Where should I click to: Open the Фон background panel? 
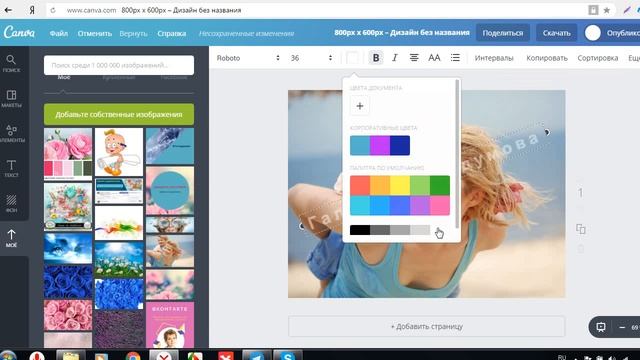[11, 203]
